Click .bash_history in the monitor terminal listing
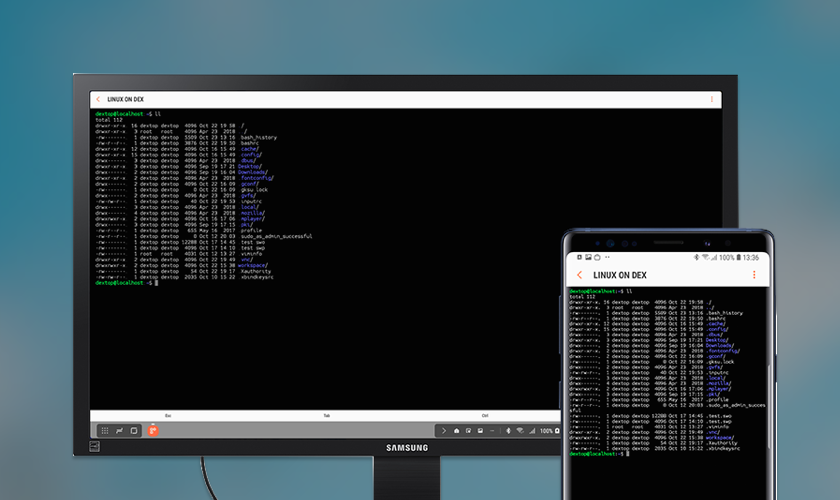 (258, 137)
